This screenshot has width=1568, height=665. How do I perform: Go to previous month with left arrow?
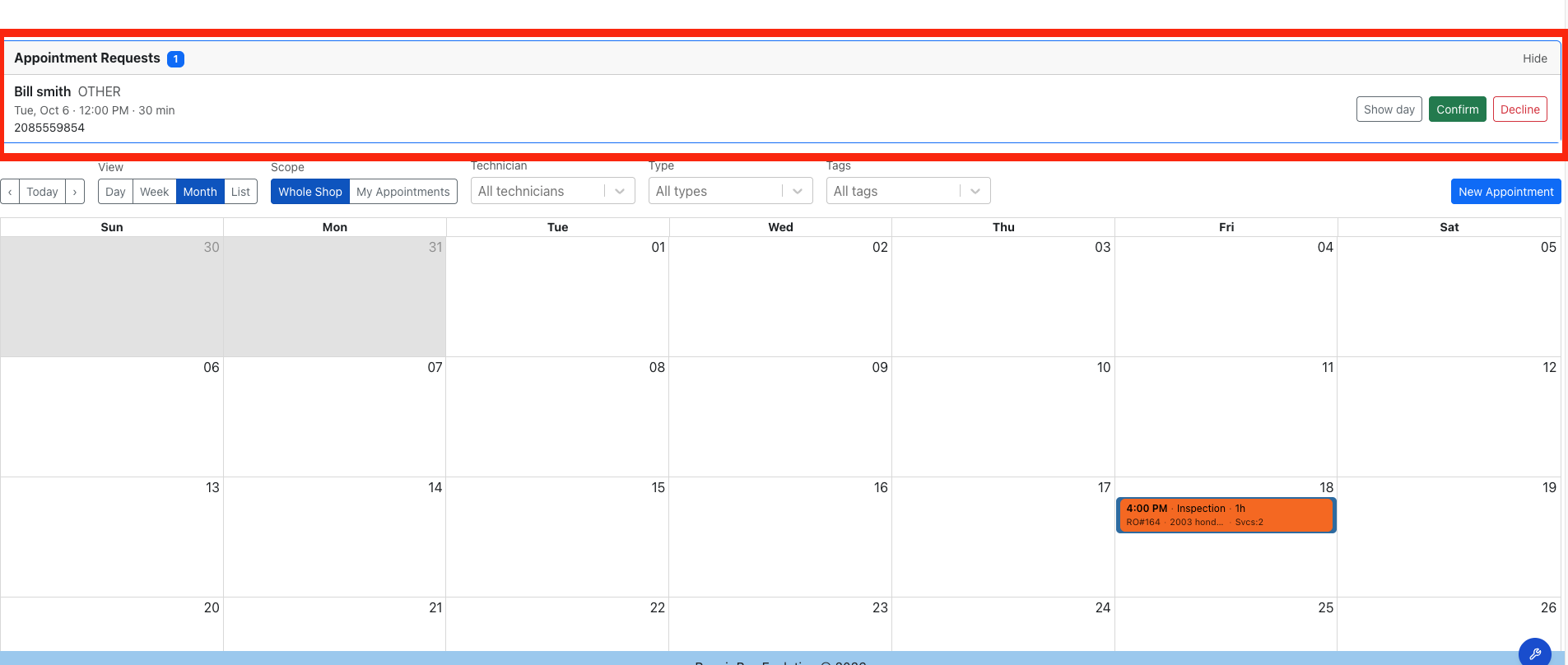point(10,192)
